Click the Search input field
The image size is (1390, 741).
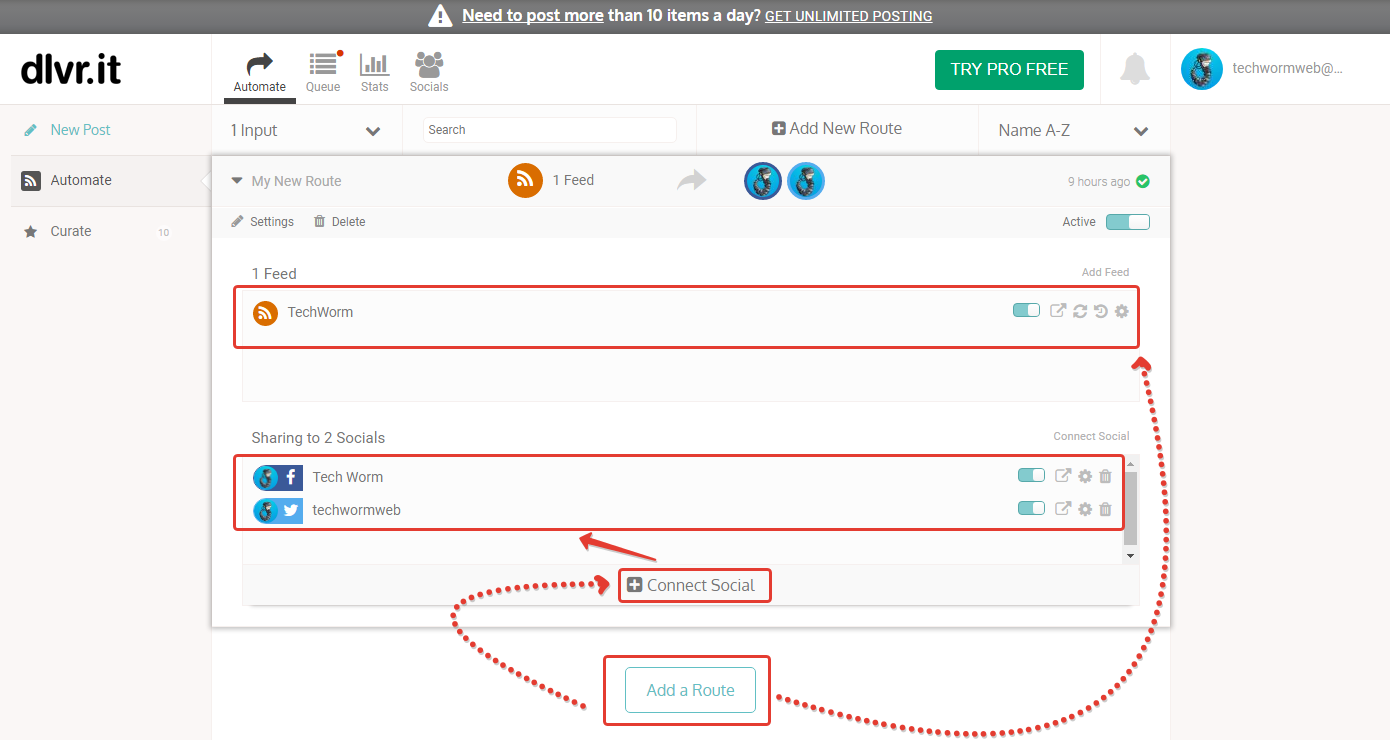549,130
